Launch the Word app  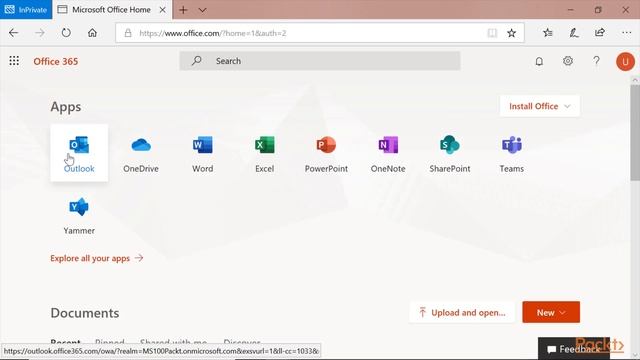point(203,153)
